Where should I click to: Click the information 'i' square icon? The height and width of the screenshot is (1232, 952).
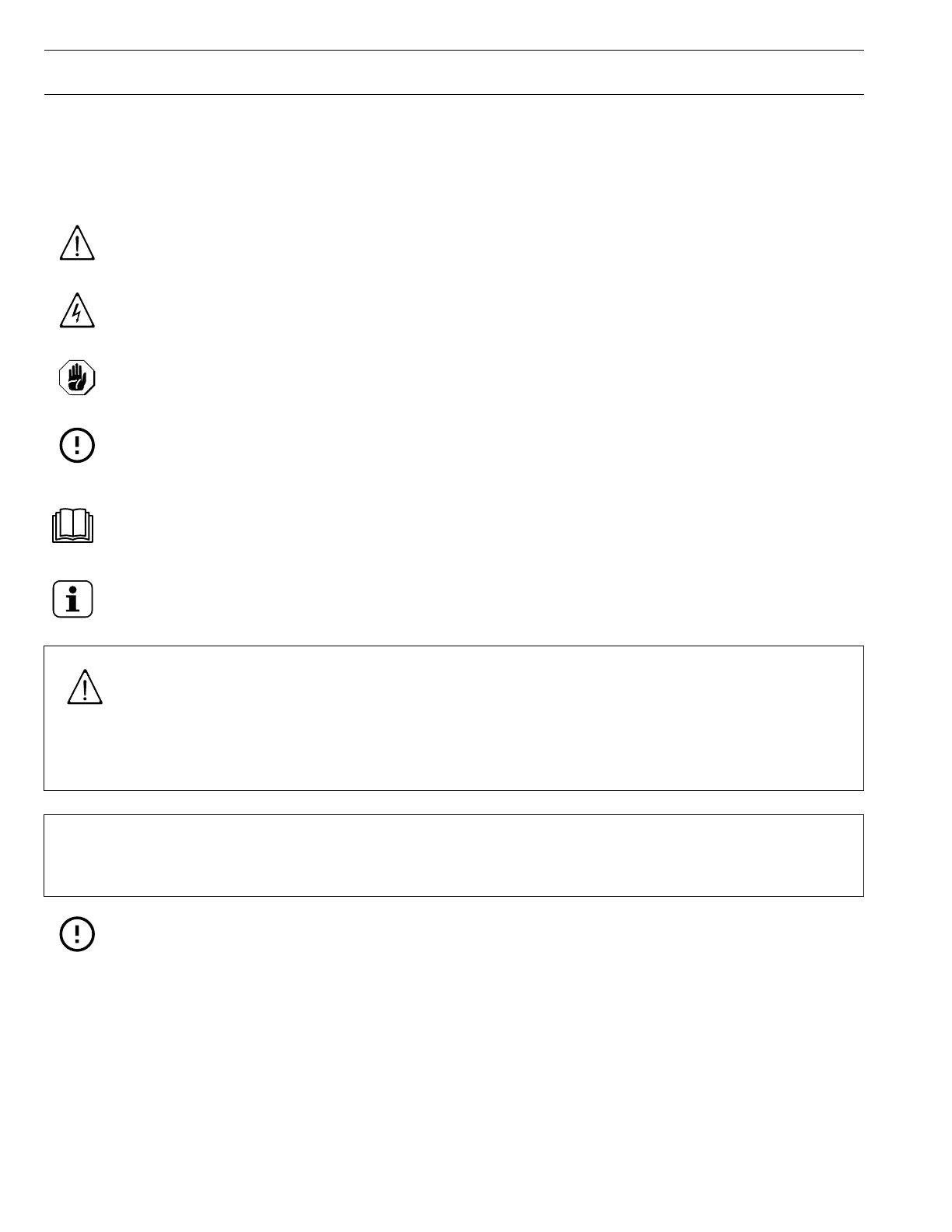click(72, 599)
